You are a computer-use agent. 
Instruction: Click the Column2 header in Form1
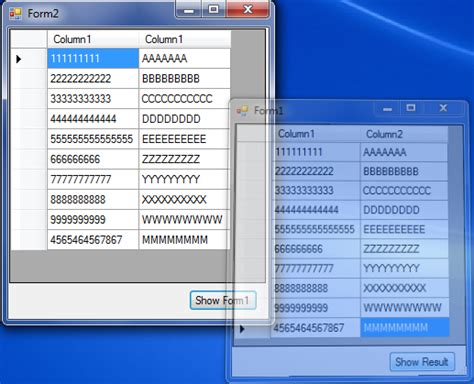[x=404, y=134]
